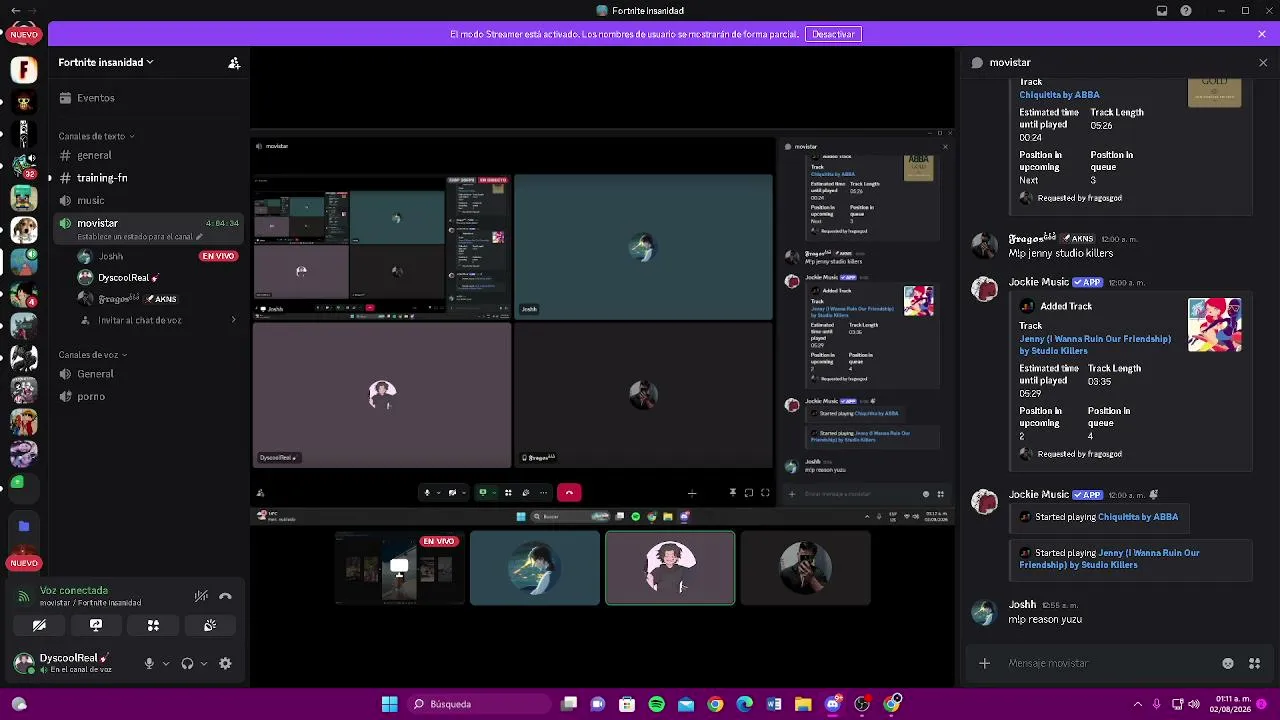
Task: Select the green-outlined participant tile
Action: coord(670,568)
